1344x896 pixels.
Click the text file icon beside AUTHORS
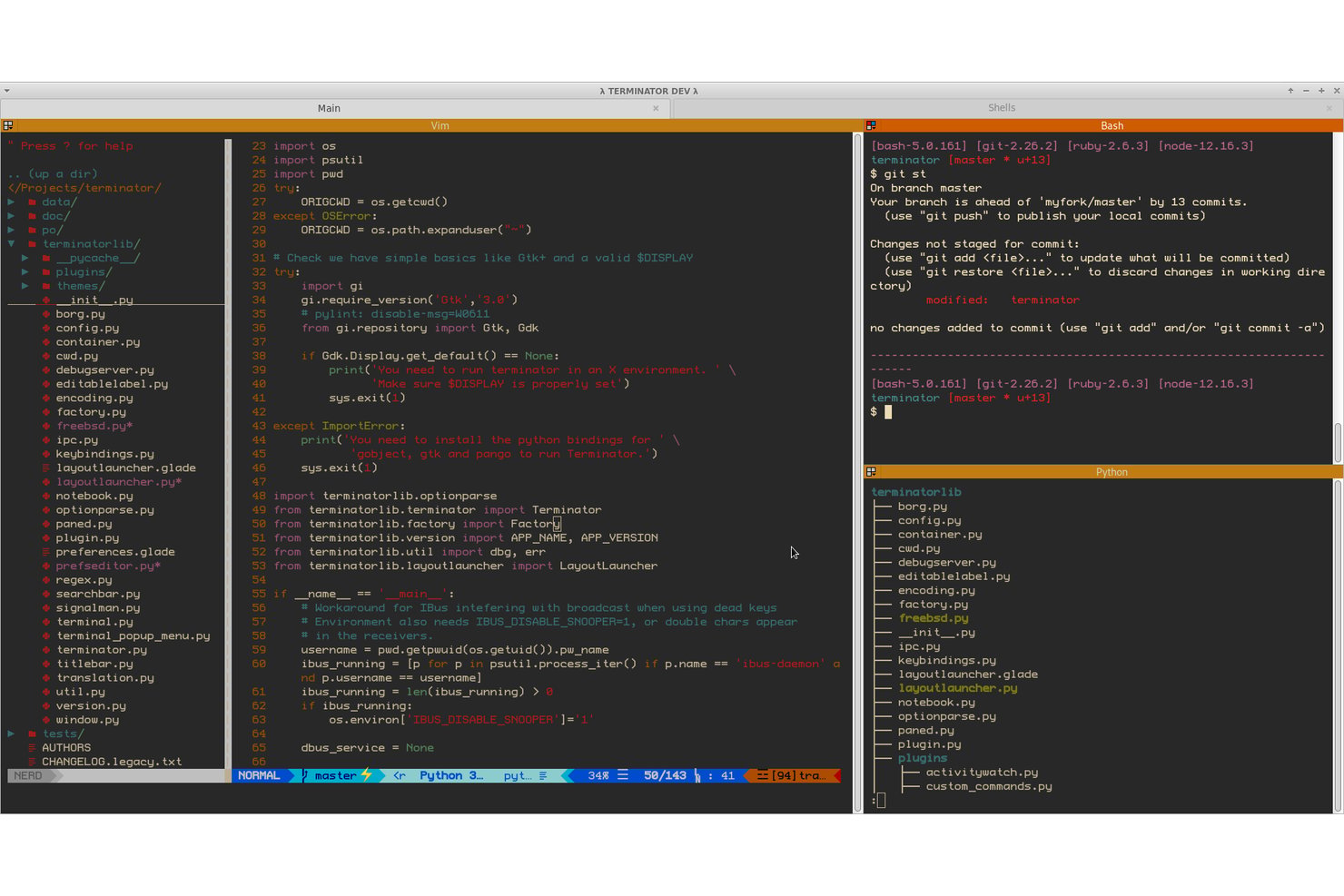coord(32,748)
